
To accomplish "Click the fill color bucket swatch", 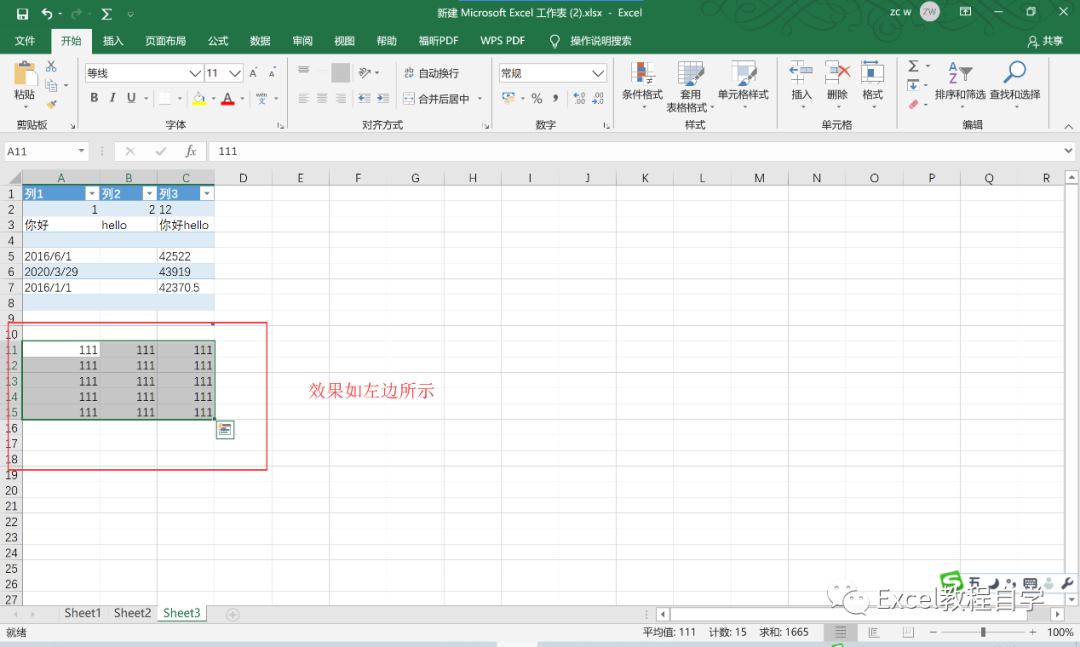I will pyautogui.click(x=198, y=99).
